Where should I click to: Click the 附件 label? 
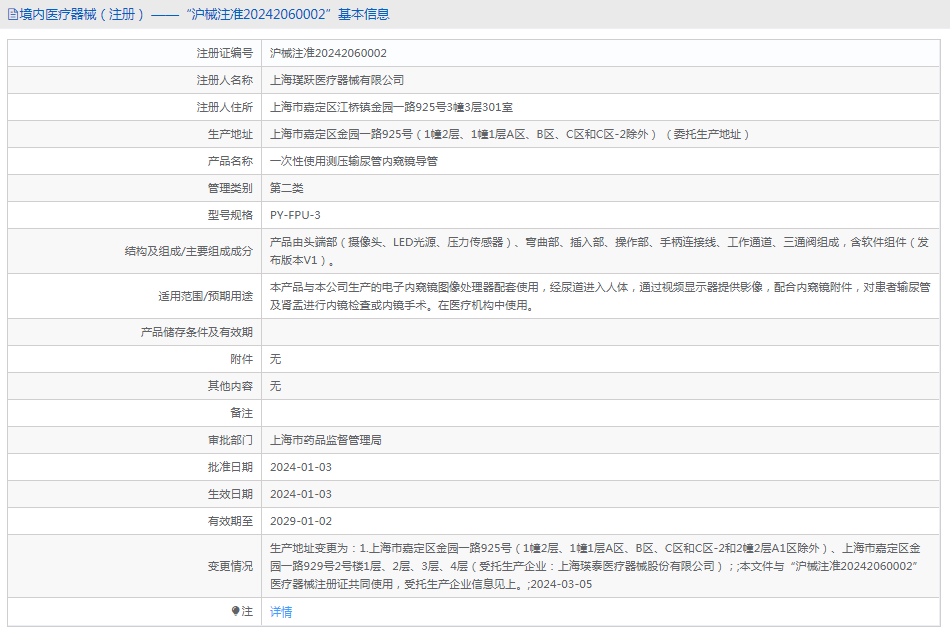click(242, 359)
